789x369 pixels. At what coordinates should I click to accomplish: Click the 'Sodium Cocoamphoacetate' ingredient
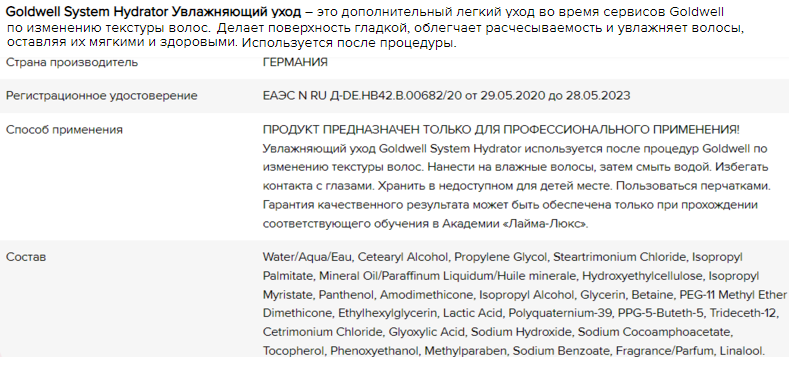coord(655,332)
